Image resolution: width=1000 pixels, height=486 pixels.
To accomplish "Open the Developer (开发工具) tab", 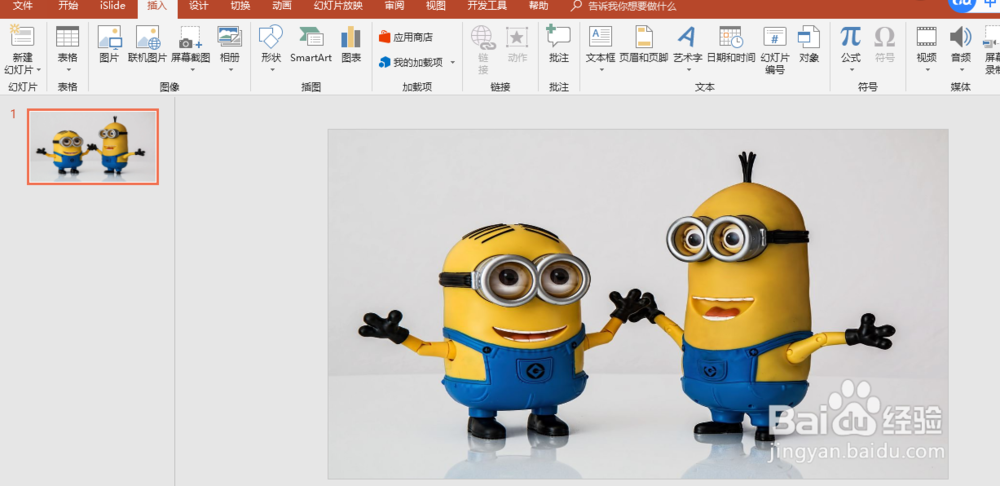I will (x=487, y=6).
